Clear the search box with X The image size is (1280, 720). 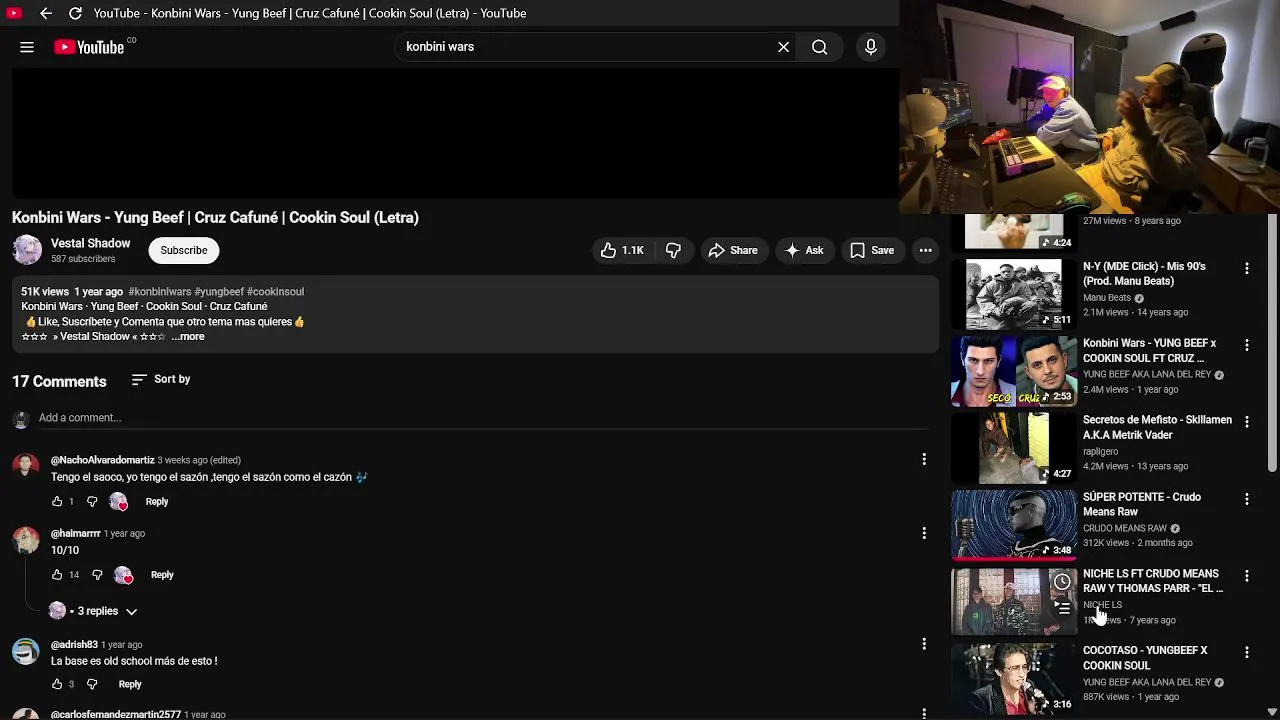pyautogui.click(x=784, y=47)
